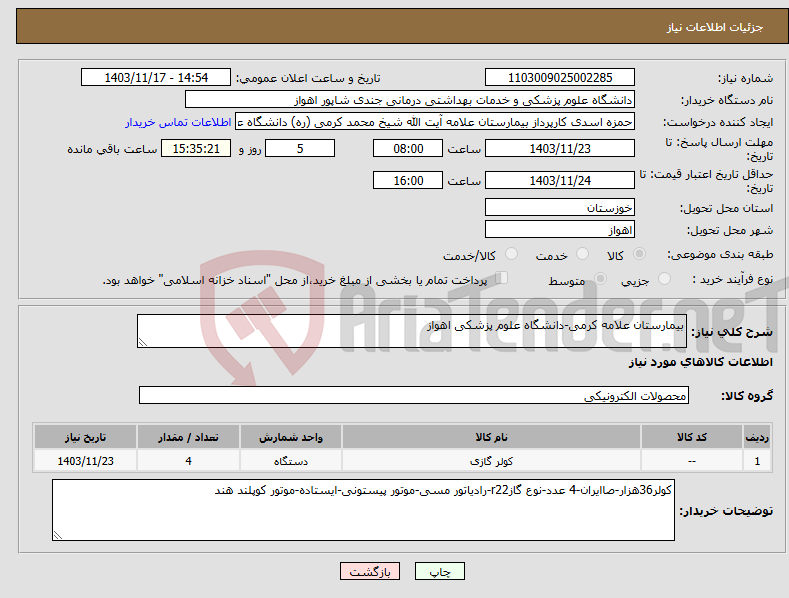Click the شرح کلی نیاز text area
This screenshot has height=598, width=789.
(412, 331)
